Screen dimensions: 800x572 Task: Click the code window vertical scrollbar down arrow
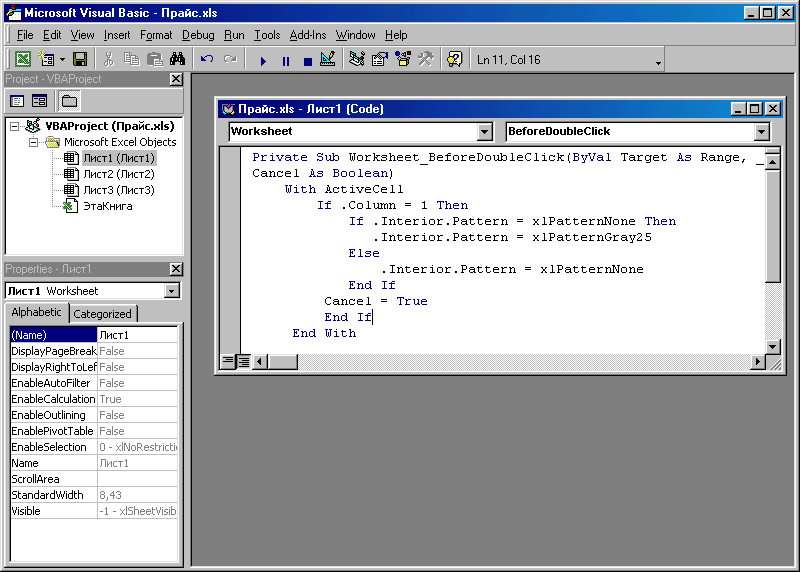[x=773, y=347]
